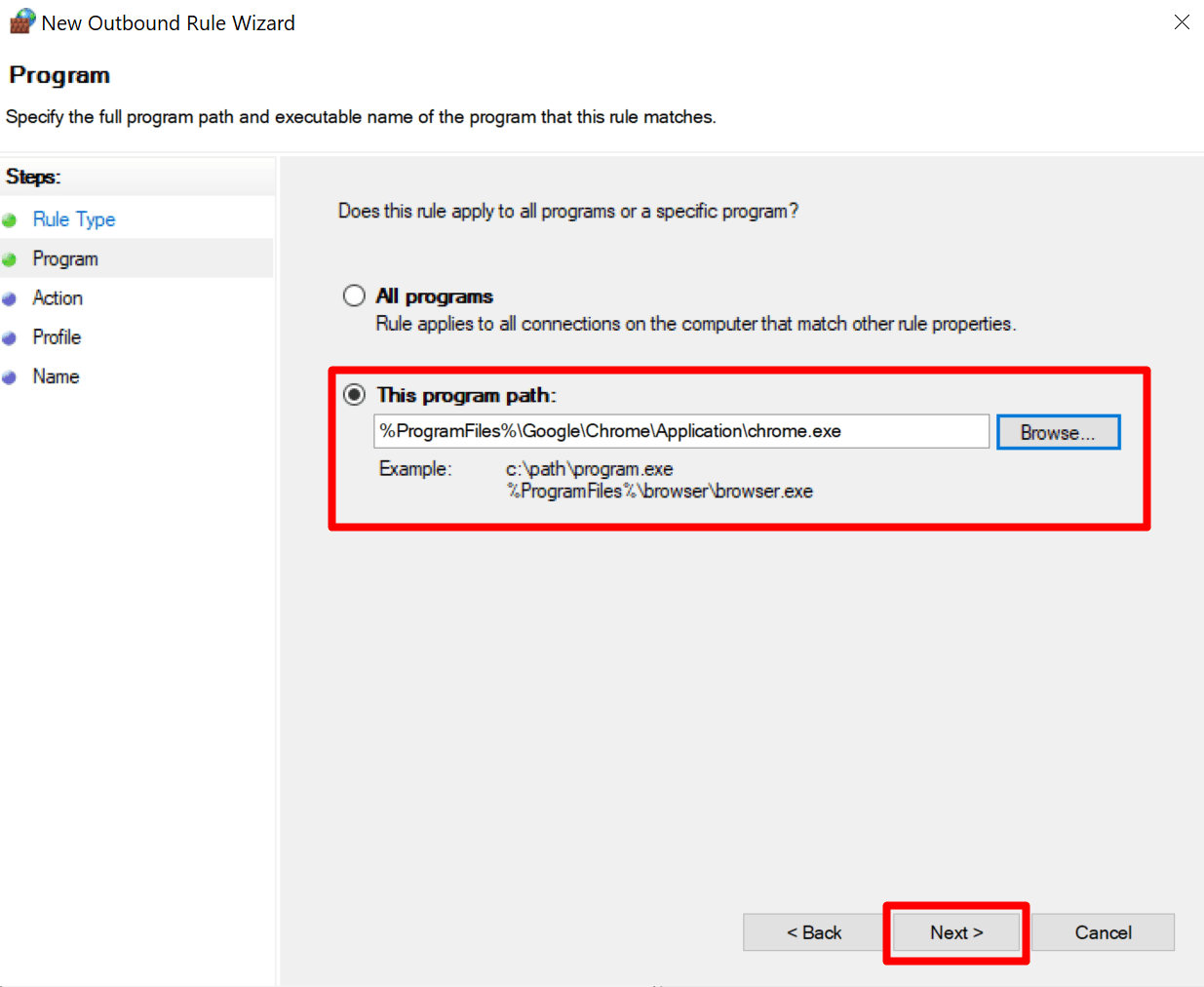Select the Action step in Steps list
Screen dimensions: 1204x987
coord(58,298)
